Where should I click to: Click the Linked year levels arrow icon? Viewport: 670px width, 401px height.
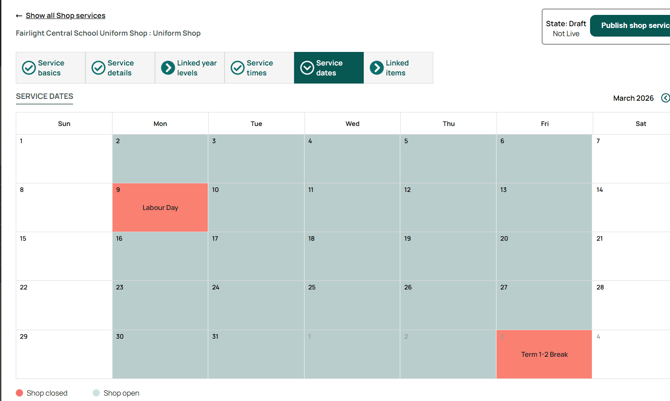168,68
